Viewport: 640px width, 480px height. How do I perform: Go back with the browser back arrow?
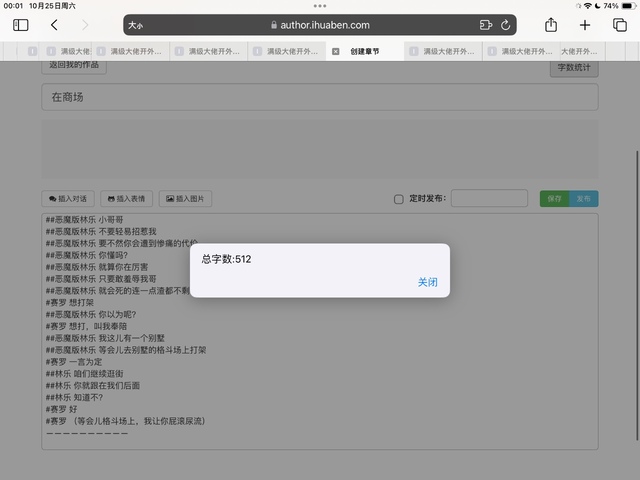point(54,25)
